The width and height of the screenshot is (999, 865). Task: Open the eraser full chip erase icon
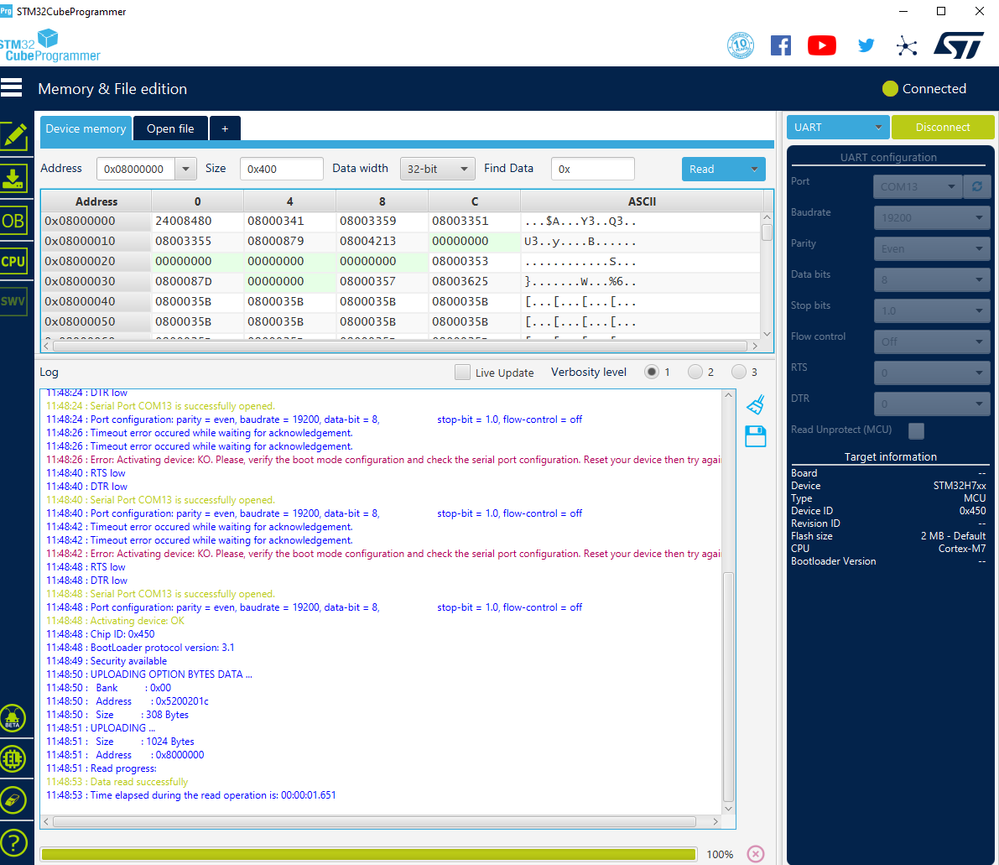[13, 801]
